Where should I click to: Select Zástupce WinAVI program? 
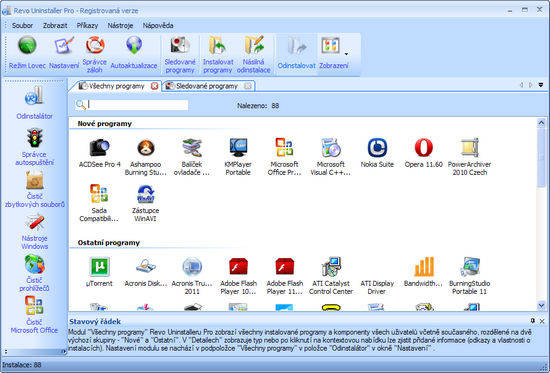click(146, 203)
